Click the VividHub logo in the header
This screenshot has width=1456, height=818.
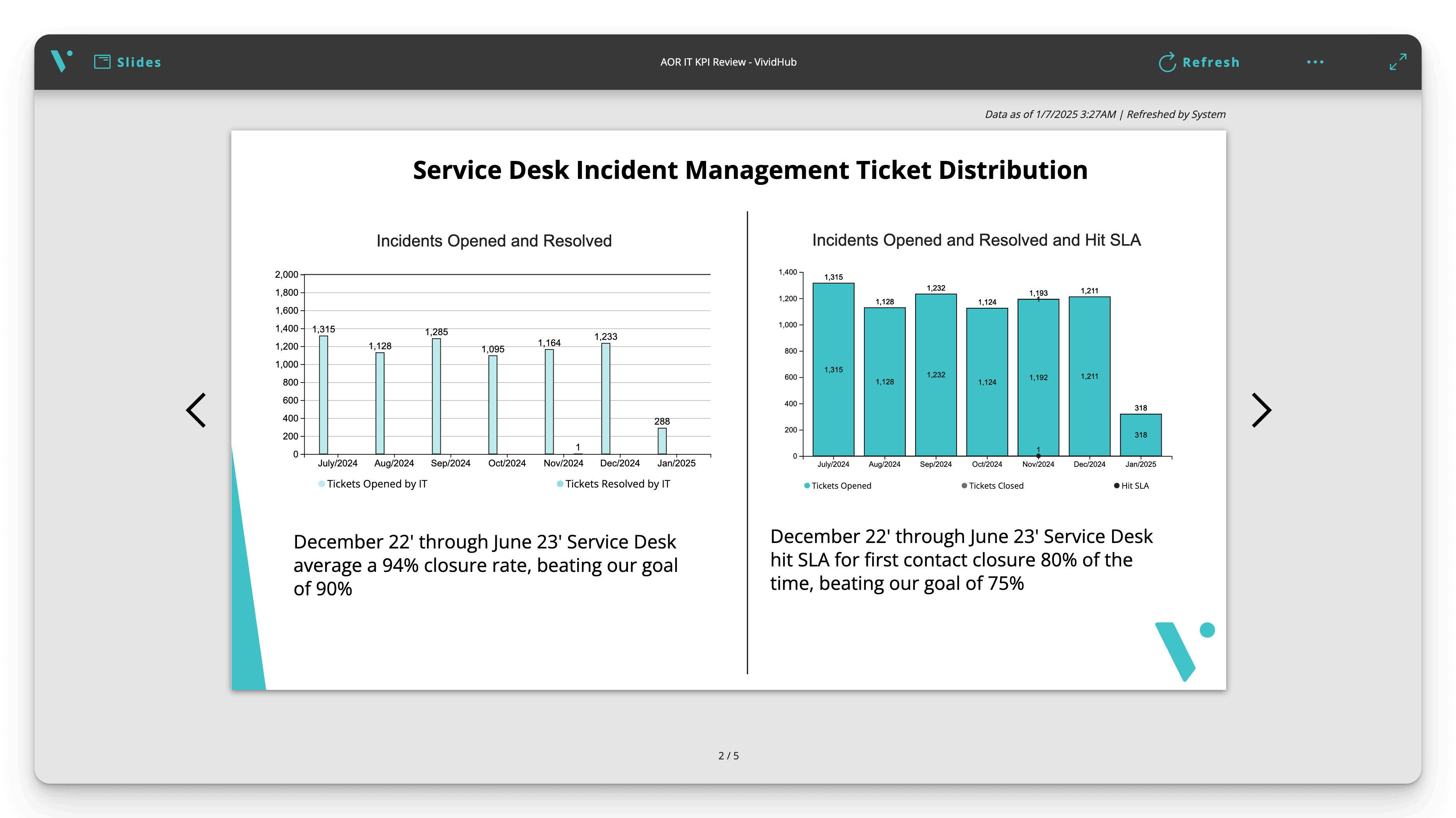pyautogui.click(x=62, y=61)
